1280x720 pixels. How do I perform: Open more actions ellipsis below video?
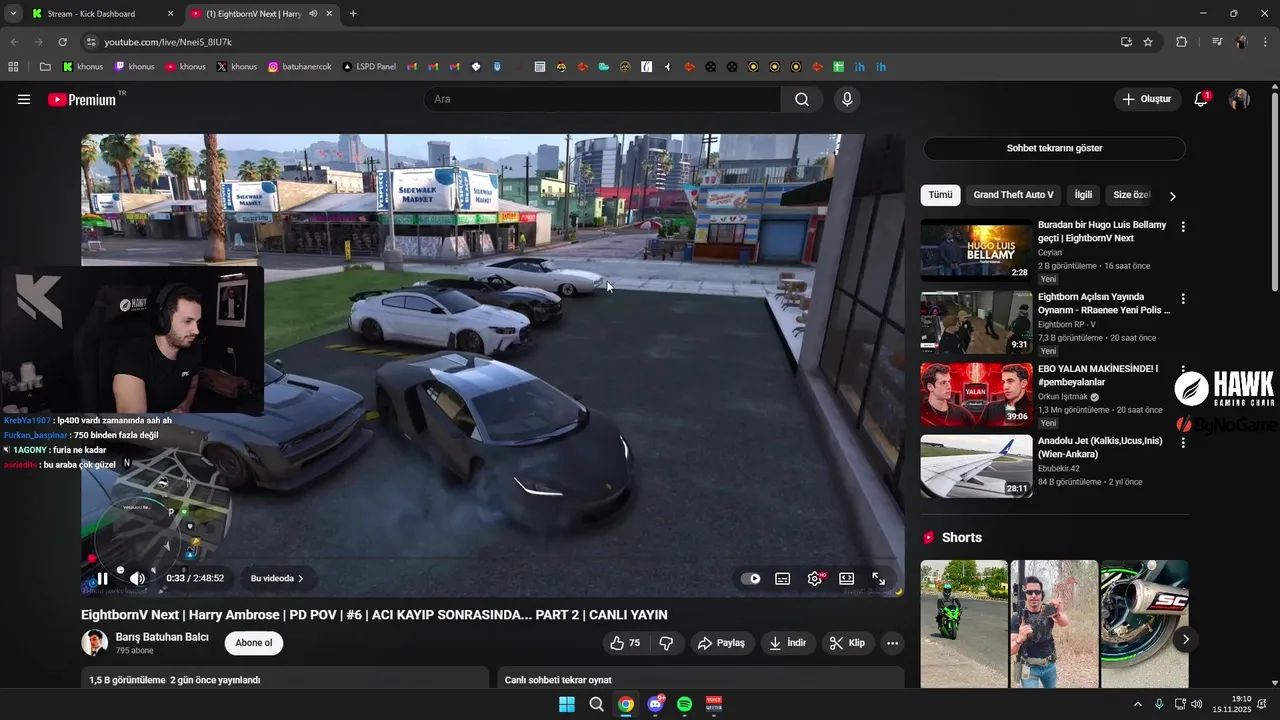coord(893,643)
